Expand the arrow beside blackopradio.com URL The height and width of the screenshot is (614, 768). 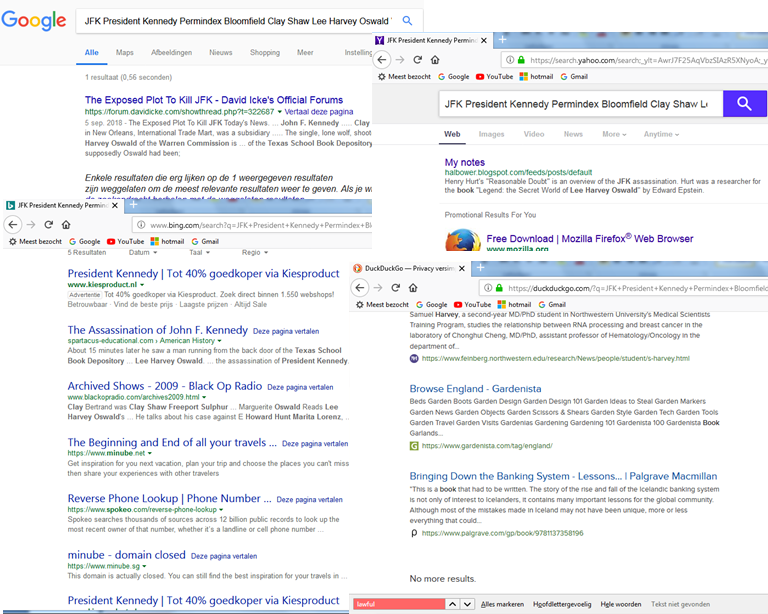pyautogui.click(x=204, y=397)
